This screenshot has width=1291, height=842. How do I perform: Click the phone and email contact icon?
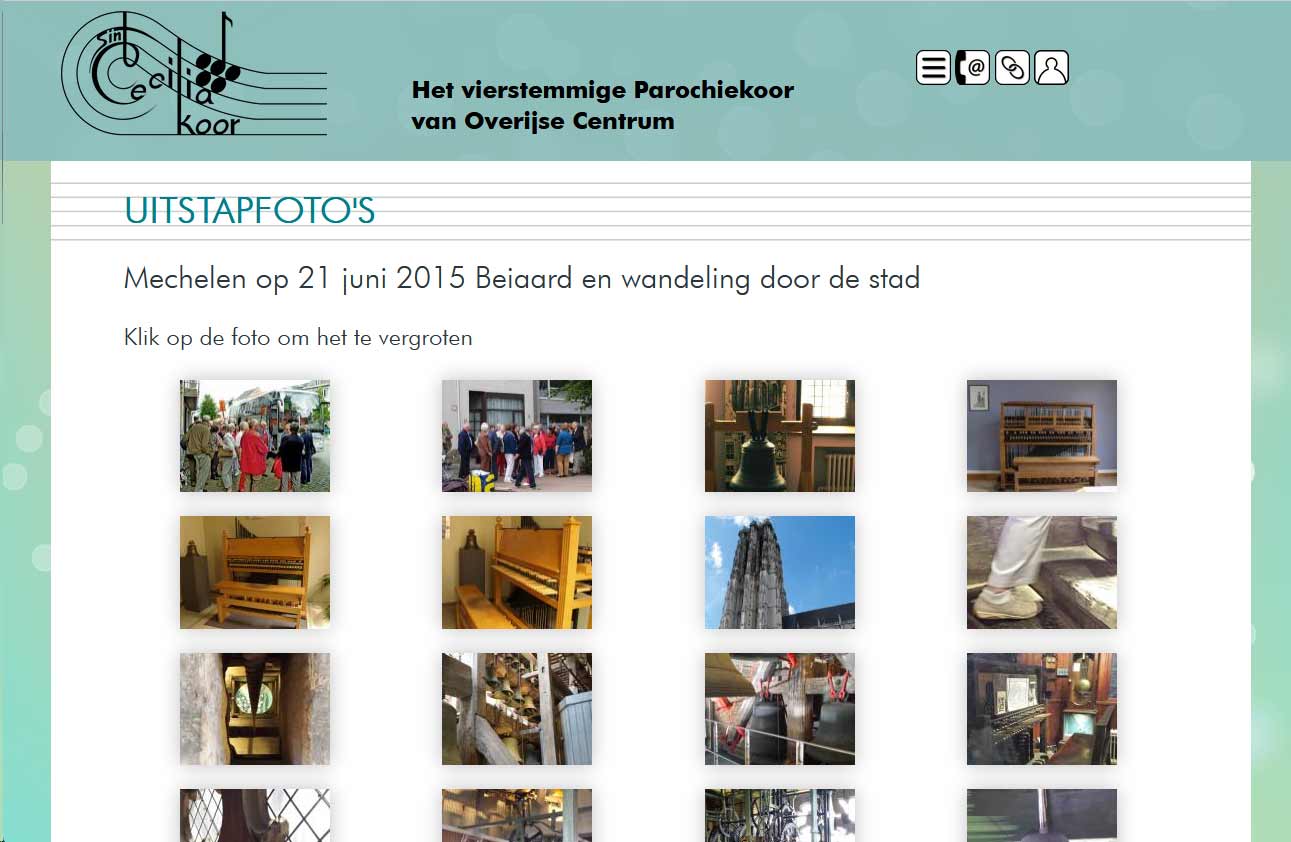point(972,68)
